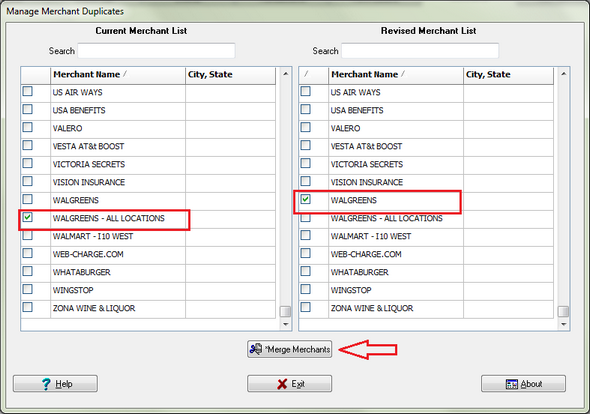Check WEB-CHARGE.COM in Revised Merchant List
The image size is (590, 414).
tap(306, 253)
